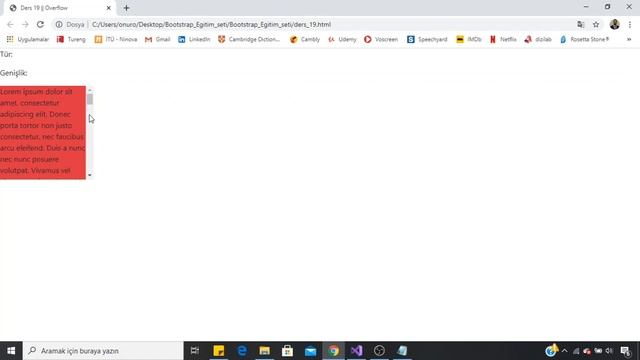
Task: Open the Chrome profile avatar
Action: pyautogui.click(x=614, y=24)
